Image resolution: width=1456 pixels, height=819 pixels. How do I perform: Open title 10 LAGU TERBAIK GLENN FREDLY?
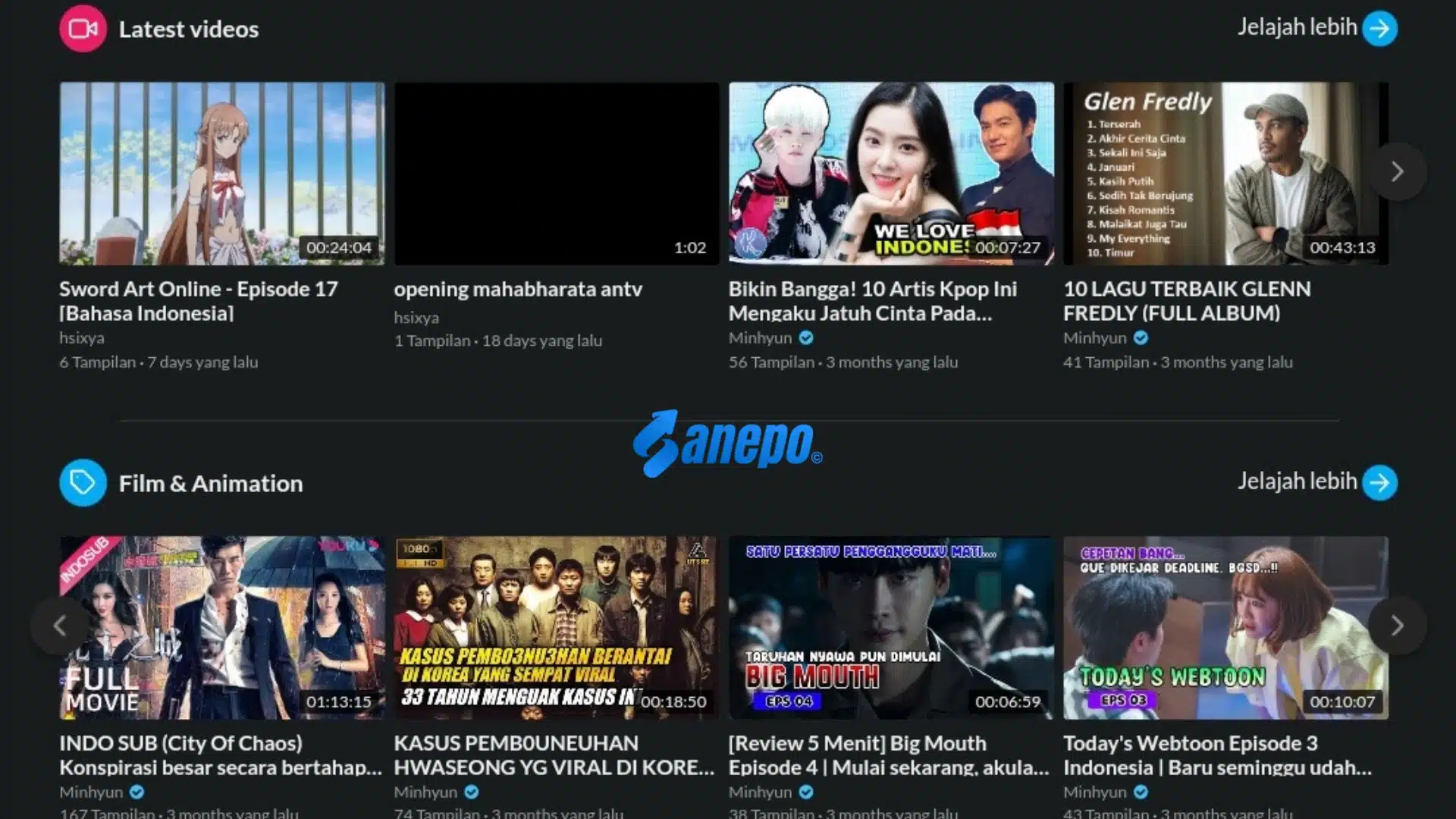pos(1187,301)
